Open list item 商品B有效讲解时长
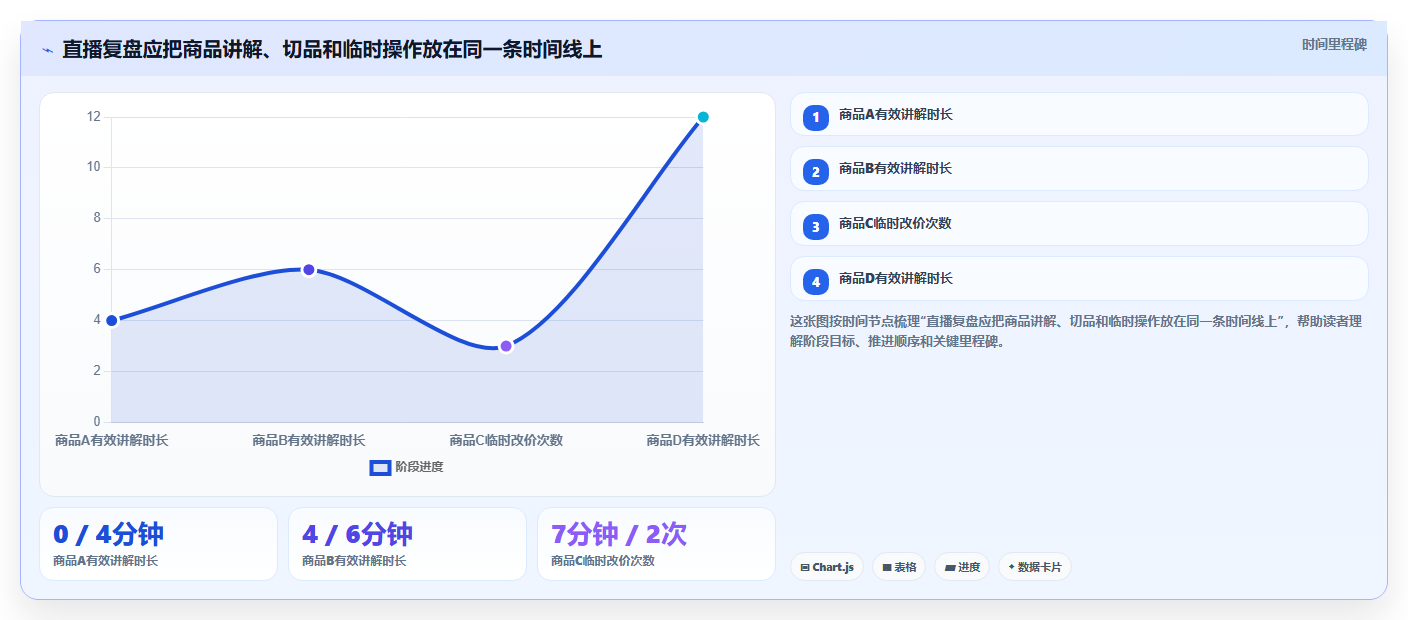 [1079, 169]
